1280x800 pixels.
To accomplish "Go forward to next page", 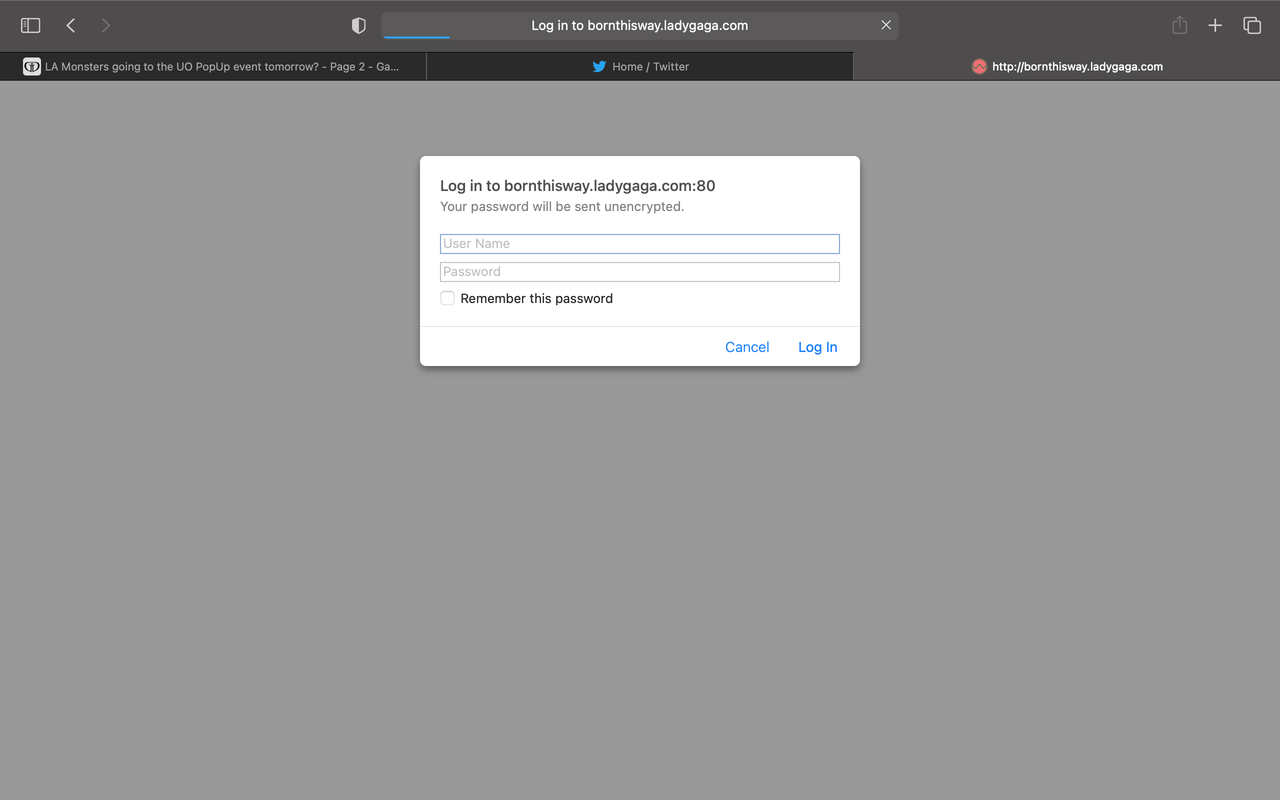I will [x=105, y=25].
